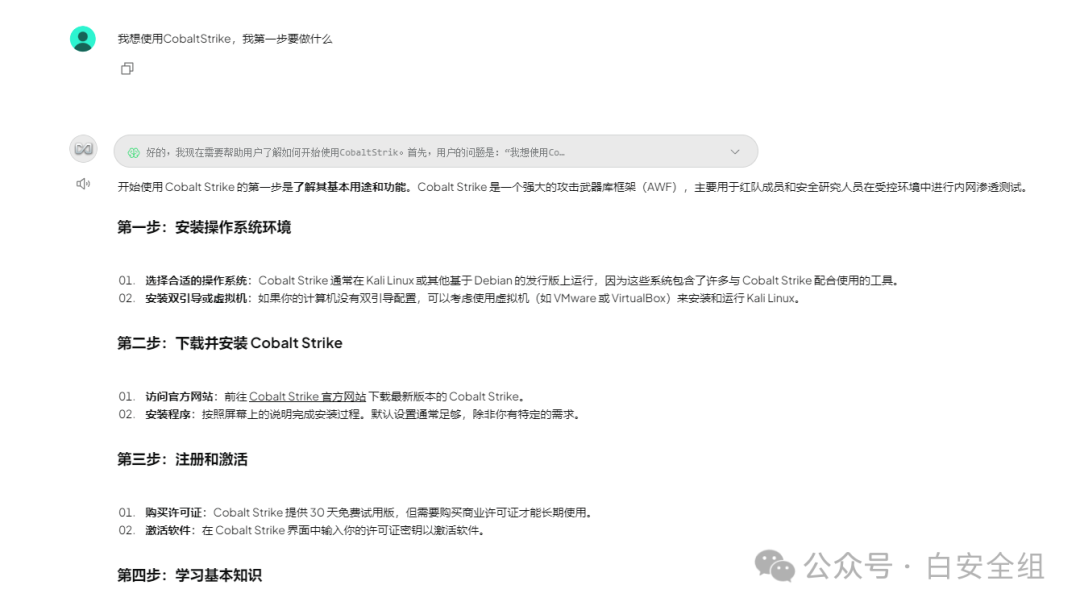Viewport: 1080px width, 610px height.
Task: Click the 第一步：安装操作系统环境 heading
Action: click(204, 227)
